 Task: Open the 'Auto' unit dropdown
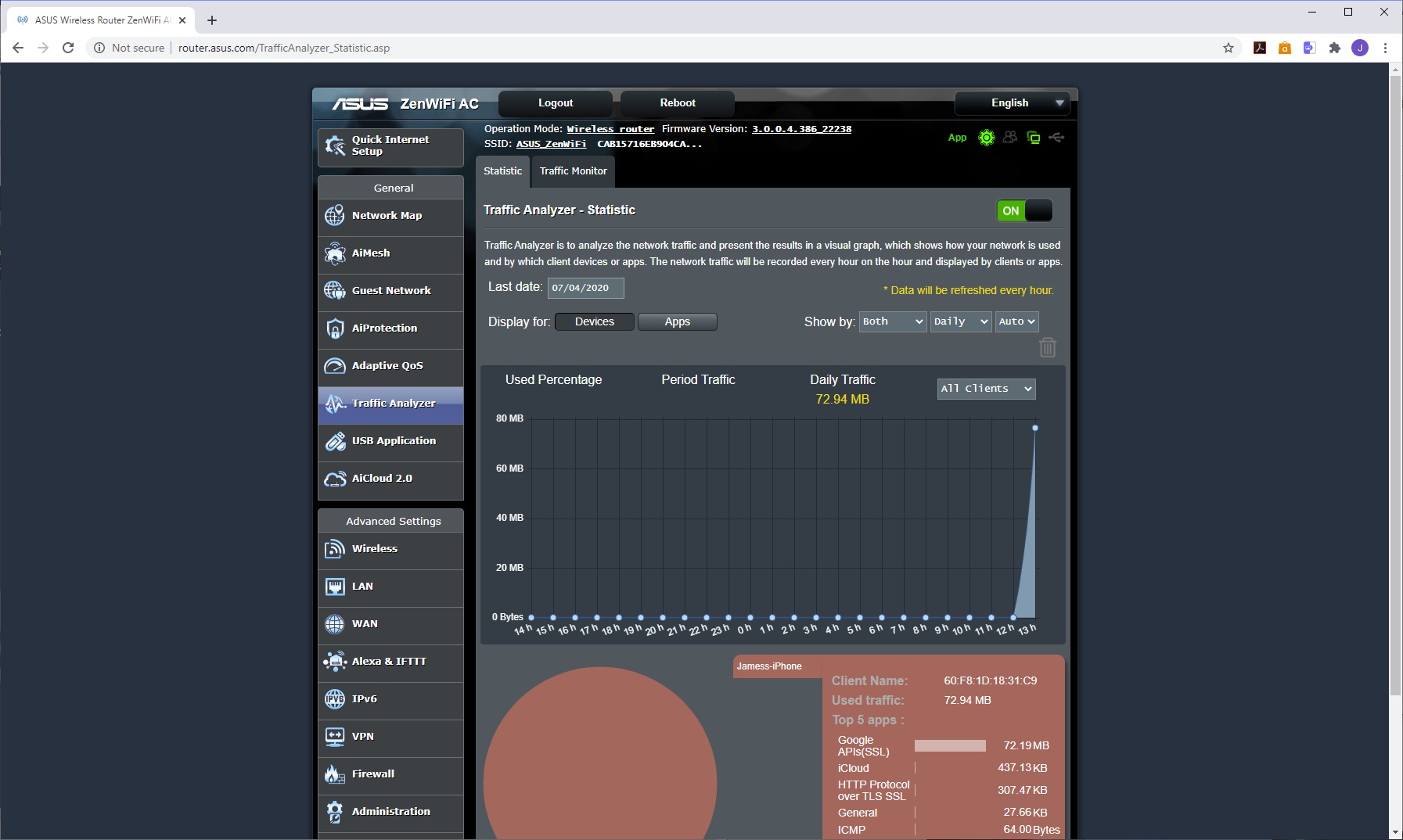pos(1017,321)
